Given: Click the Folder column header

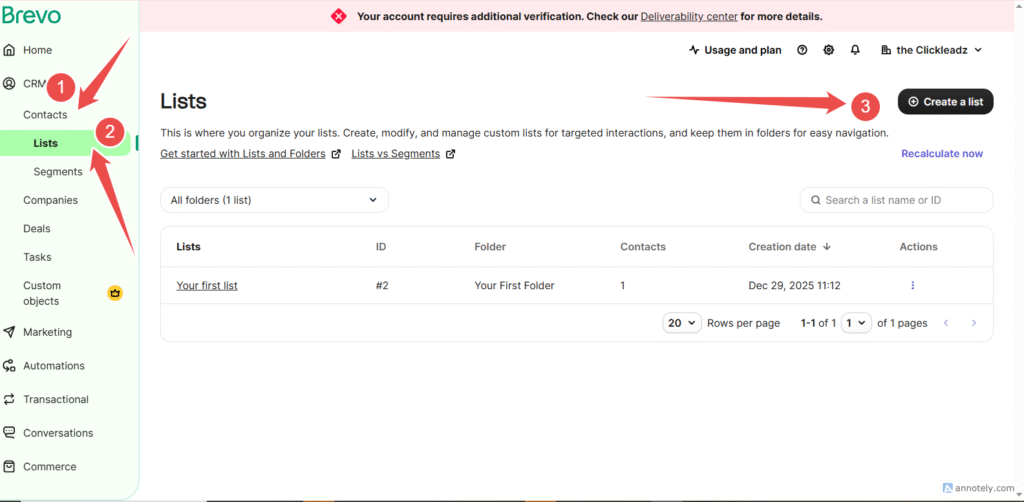Looking at the screenshot, I should point(490,247).
